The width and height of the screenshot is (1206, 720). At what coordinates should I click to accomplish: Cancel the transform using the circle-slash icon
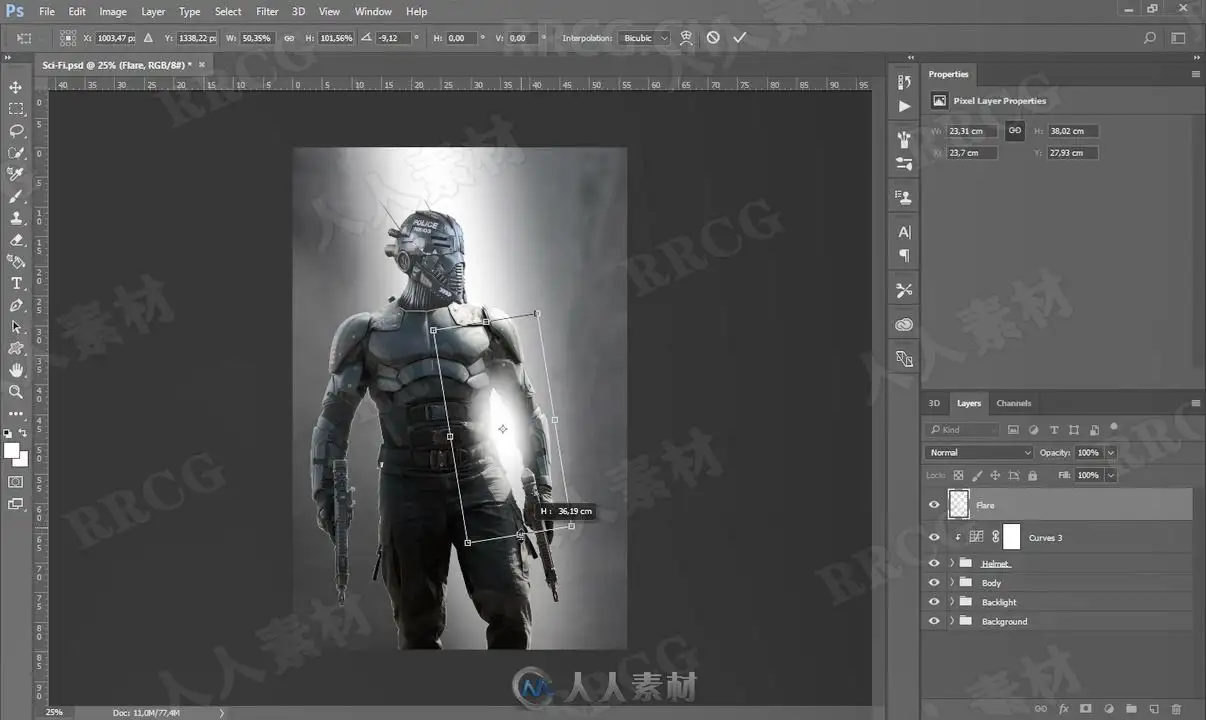coord(713,38)
